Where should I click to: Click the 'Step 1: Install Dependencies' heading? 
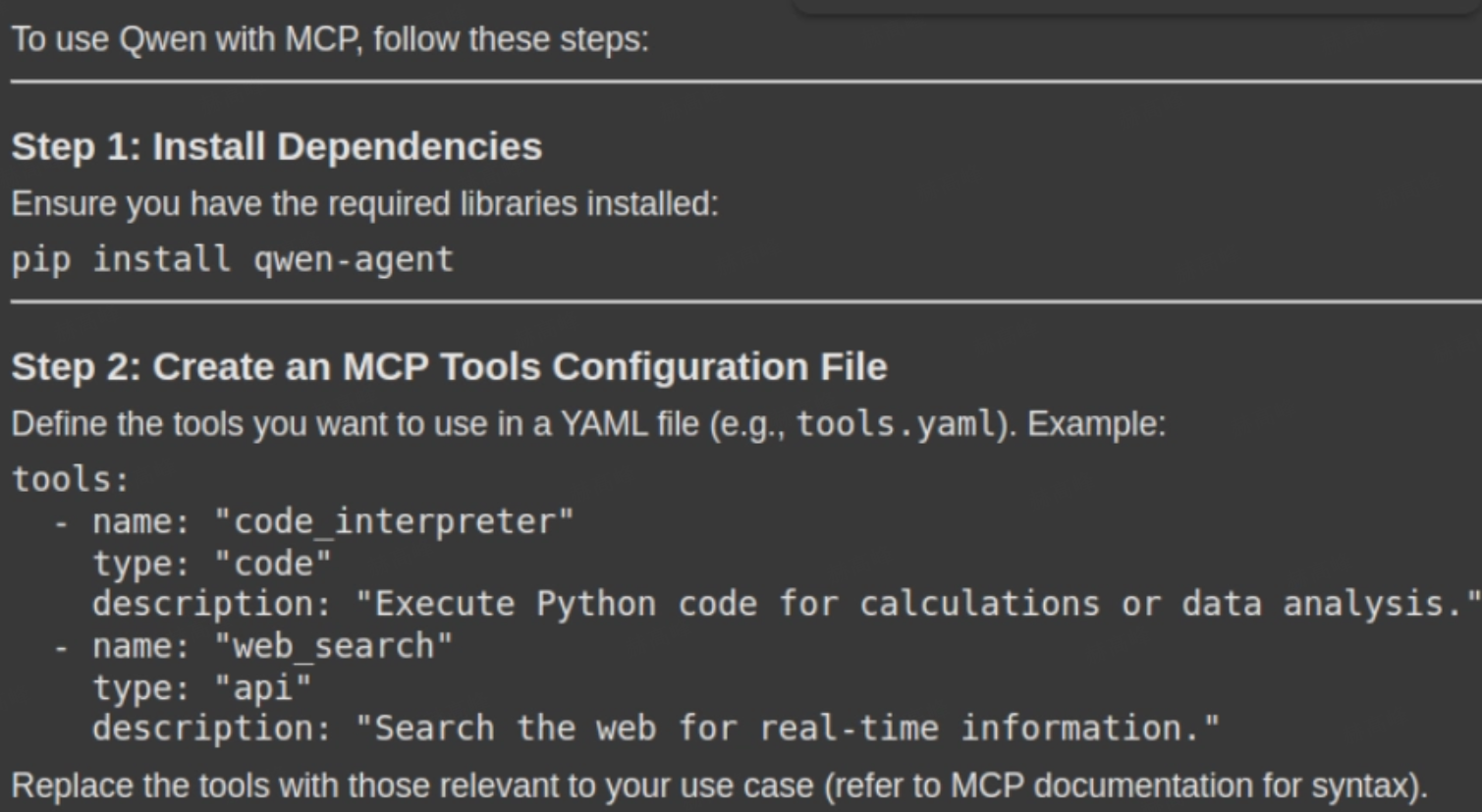click(276, 146)
